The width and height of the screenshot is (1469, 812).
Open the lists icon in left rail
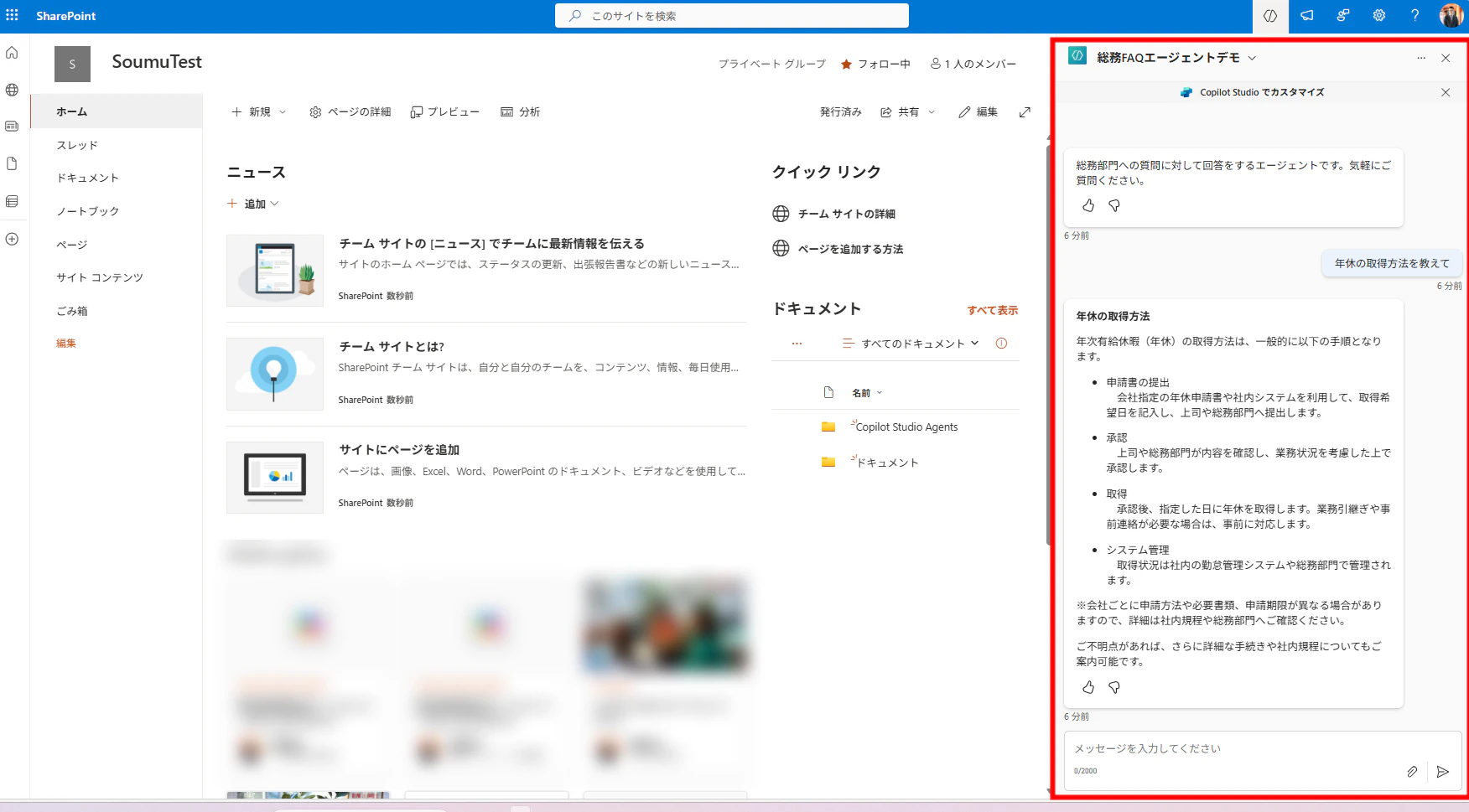tap(12, 201)
